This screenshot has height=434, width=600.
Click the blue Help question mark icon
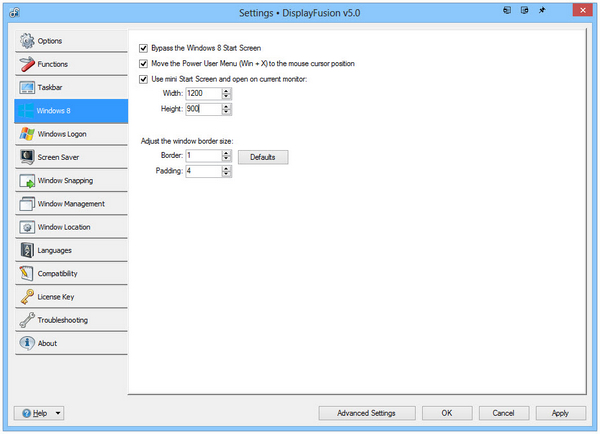point(26,413)
